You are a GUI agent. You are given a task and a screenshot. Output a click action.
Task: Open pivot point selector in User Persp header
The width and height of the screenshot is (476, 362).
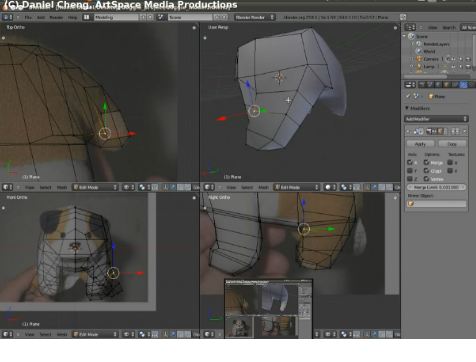tap(346, 187)
